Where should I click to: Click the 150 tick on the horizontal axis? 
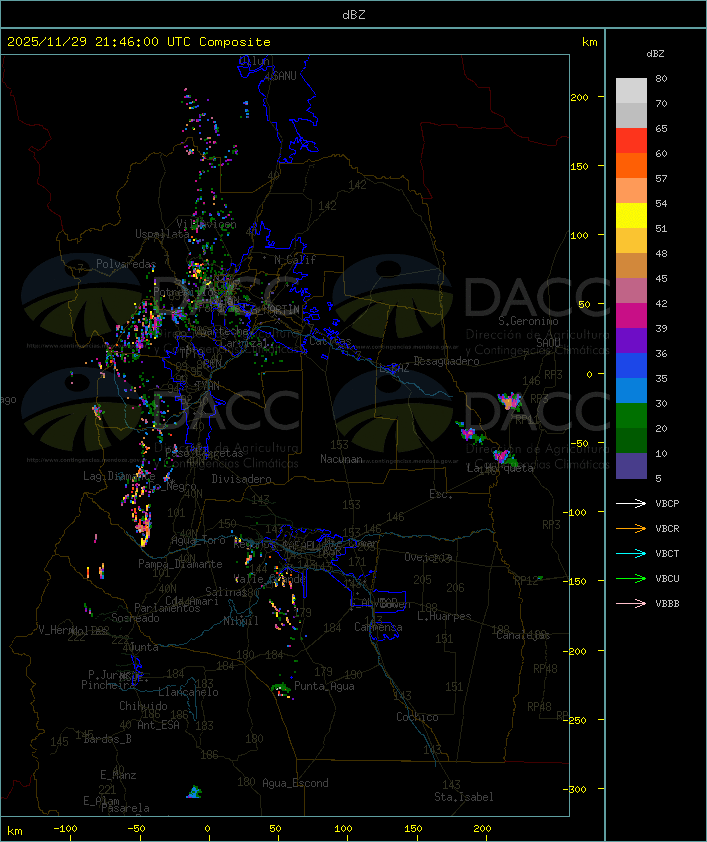413,829
